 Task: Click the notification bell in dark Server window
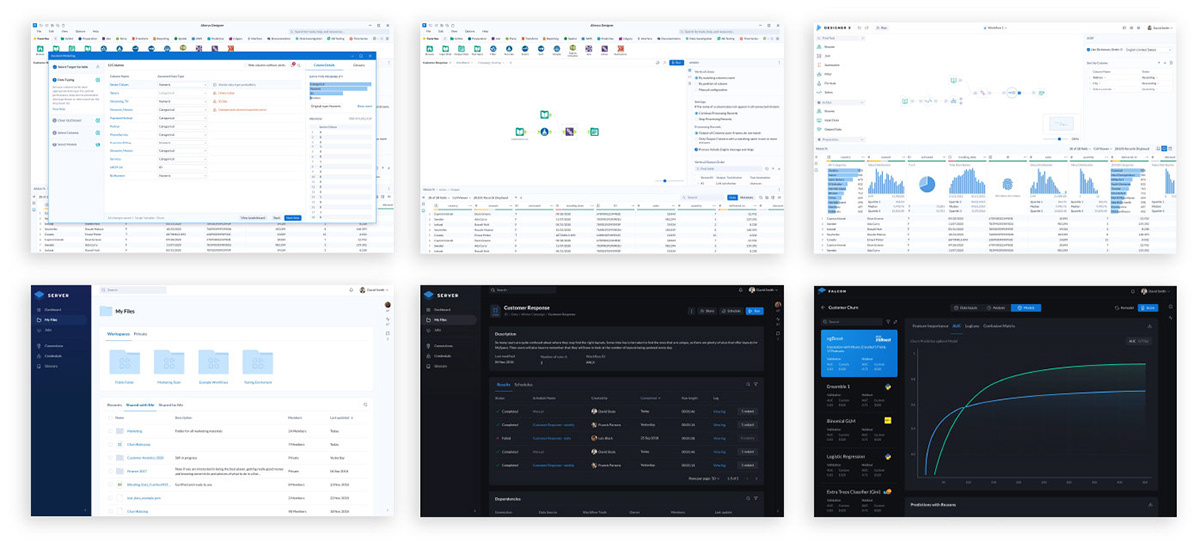(x=741, y=290)
